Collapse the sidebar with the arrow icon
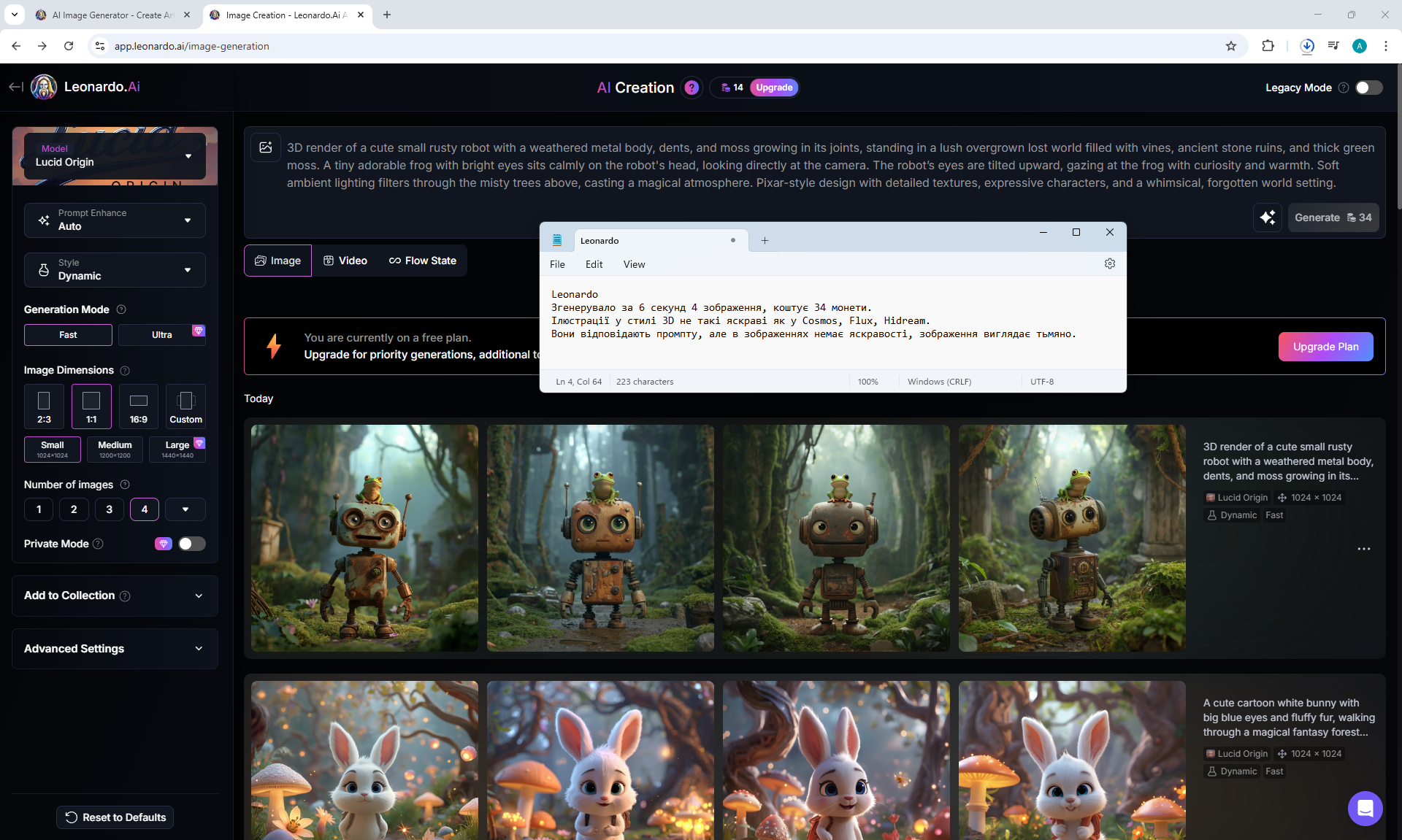The width and height of the screenshot is (1402, 840). 15,87
